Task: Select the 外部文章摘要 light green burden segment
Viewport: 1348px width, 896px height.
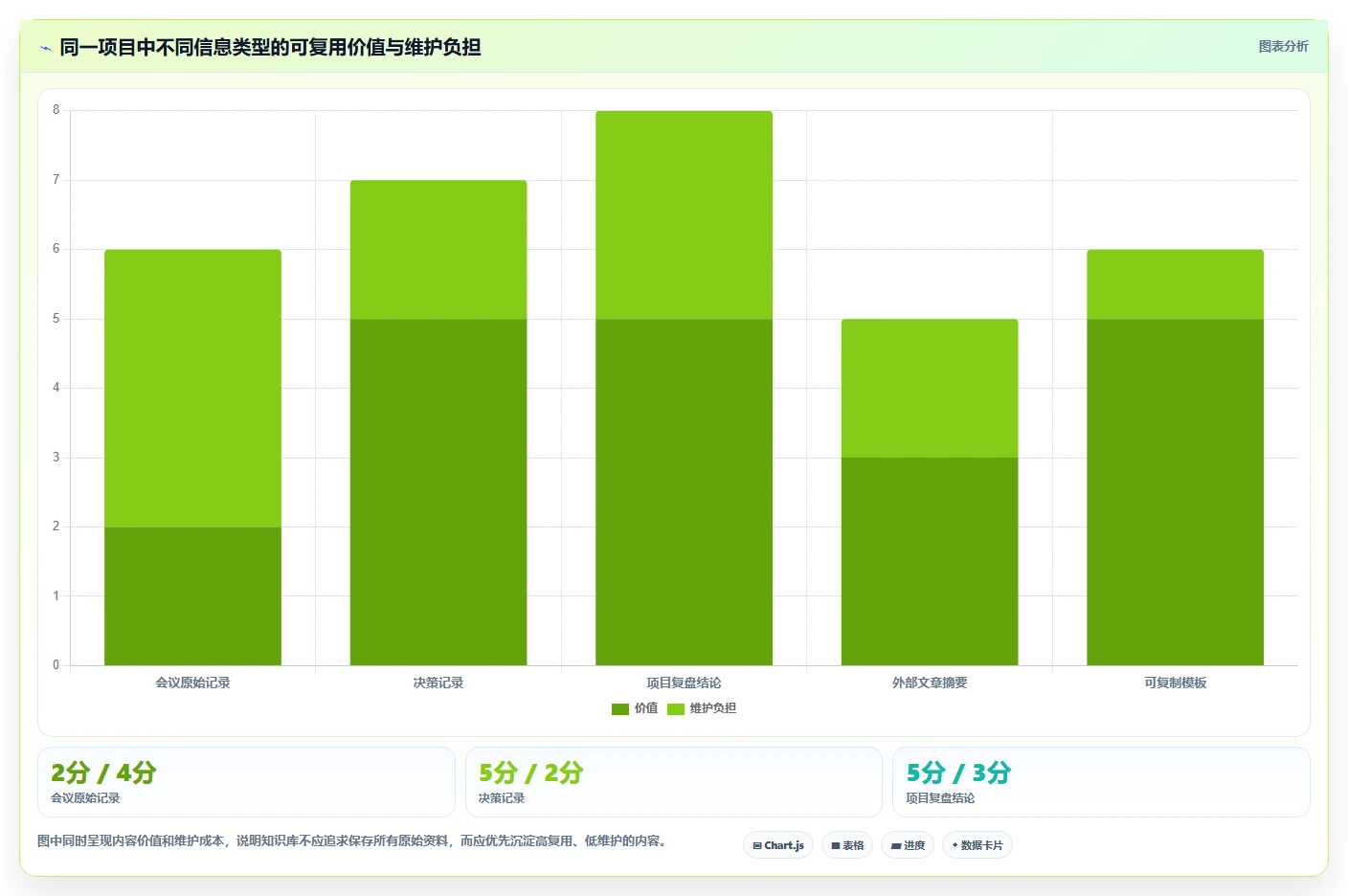Action: click(x=930, y=388)
